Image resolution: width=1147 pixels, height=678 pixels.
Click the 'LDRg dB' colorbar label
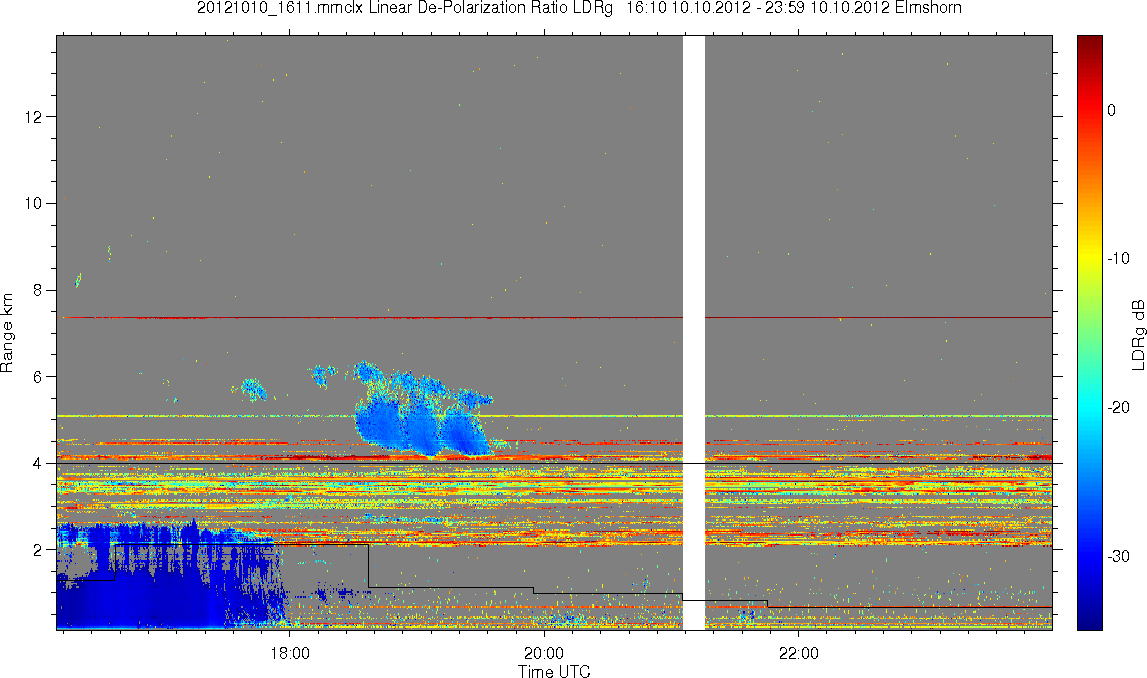(1137, 333)
